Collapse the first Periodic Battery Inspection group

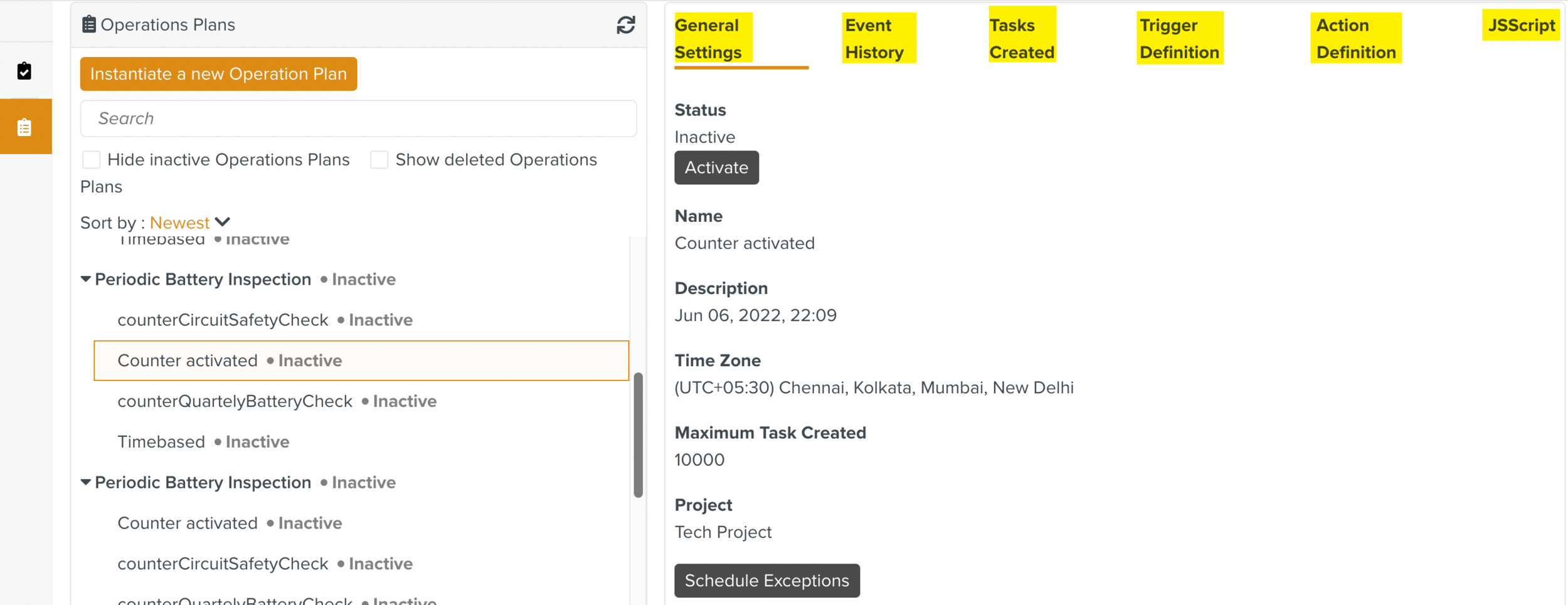(86, 280)
